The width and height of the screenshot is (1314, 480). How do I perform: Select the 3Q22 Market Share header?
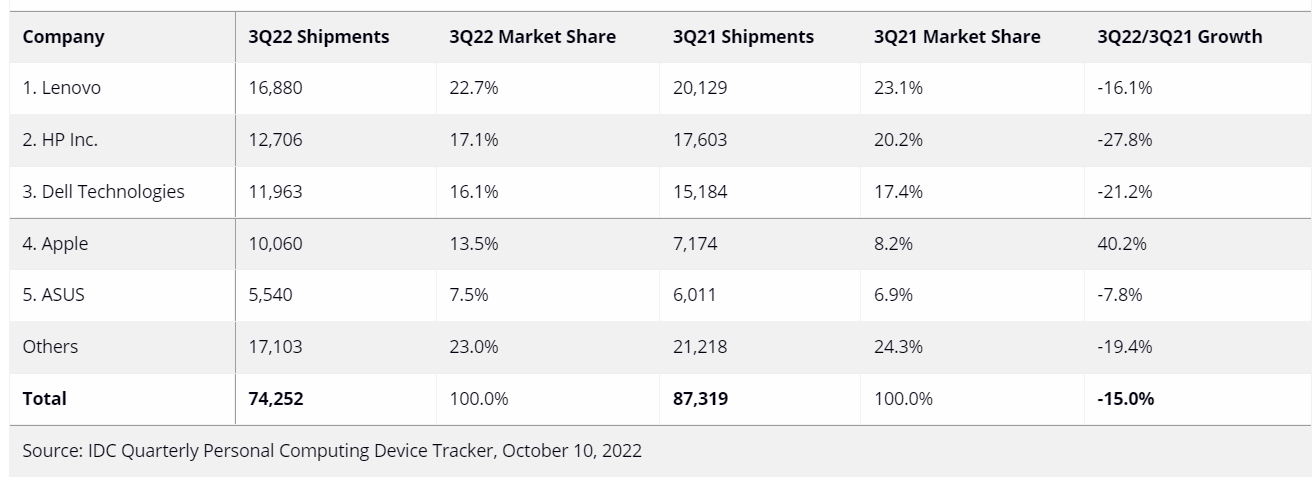coord(532,37)
